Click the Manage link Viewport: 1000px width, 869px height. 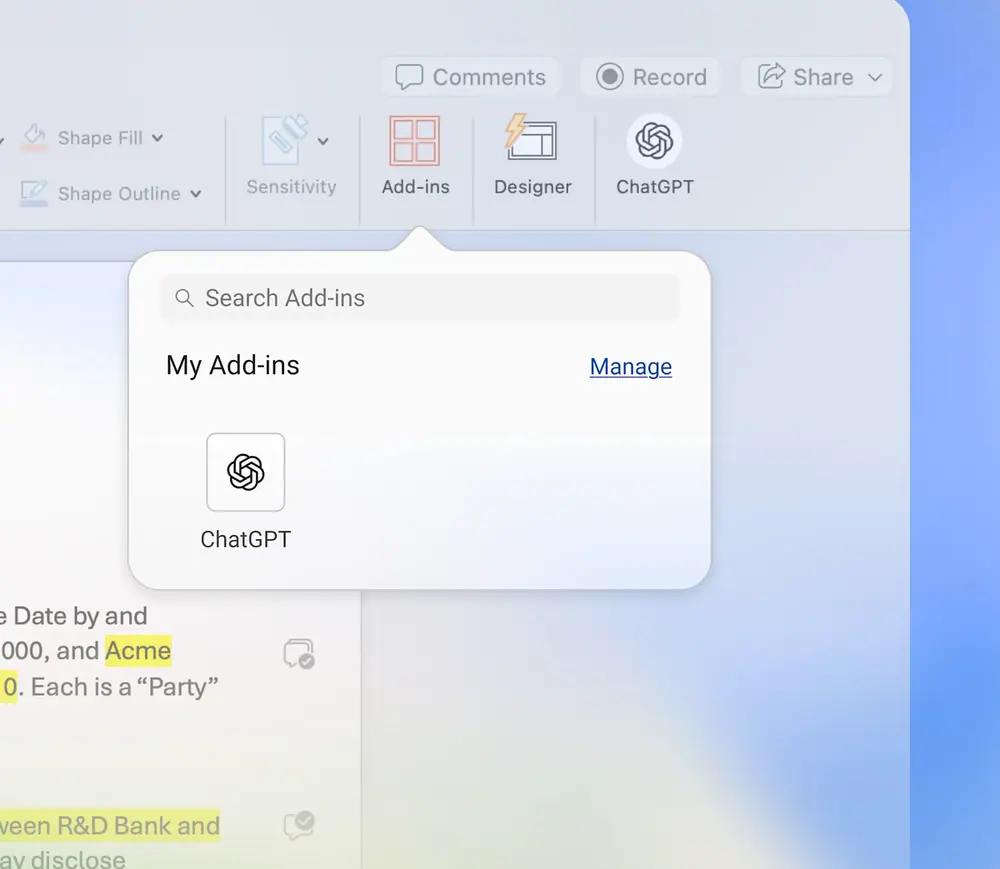pos(631,367)
